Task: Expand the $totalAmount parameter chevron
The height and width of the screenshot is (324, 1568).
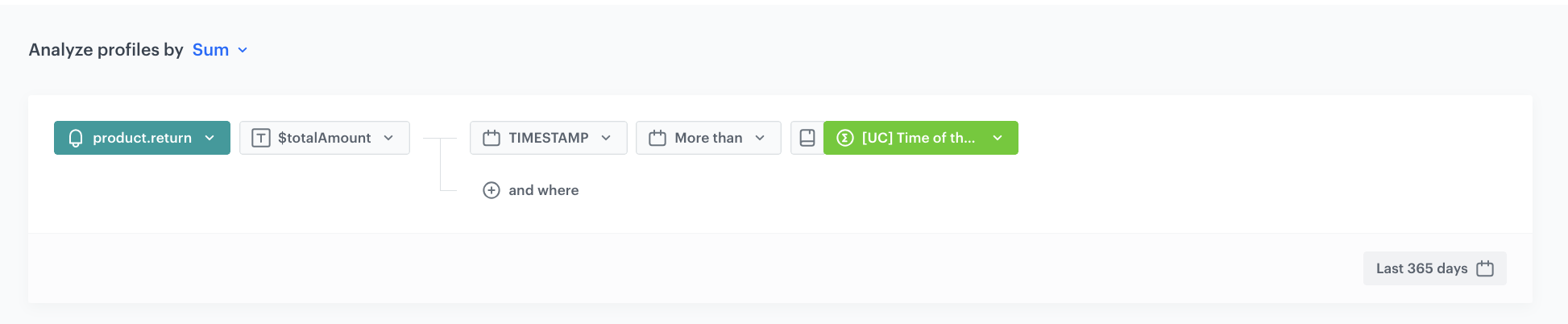Action: [x=388, y=138]
